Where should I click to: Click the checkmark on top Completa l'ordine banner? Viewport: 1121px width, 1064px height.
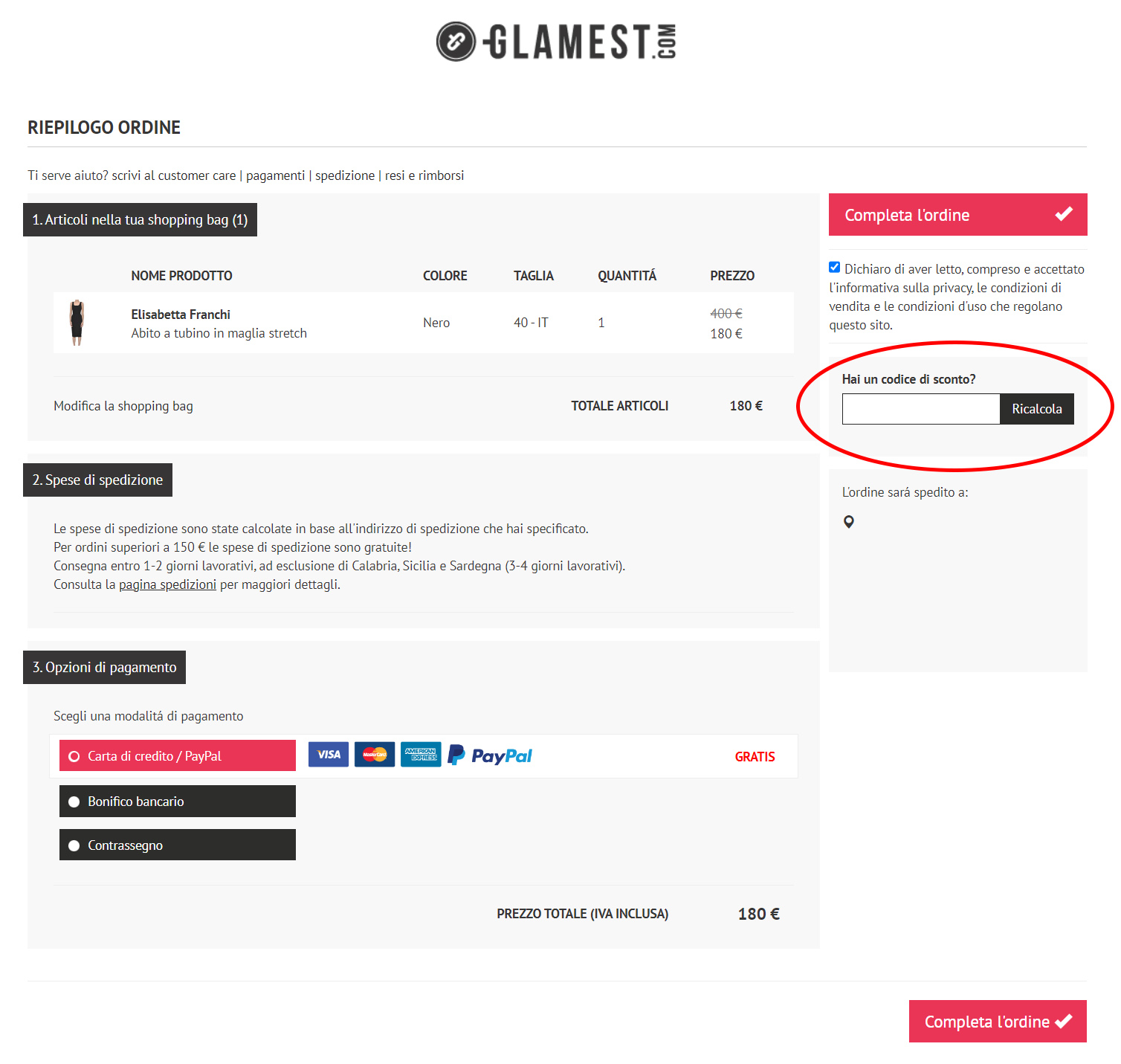(x=1064, y=214)
